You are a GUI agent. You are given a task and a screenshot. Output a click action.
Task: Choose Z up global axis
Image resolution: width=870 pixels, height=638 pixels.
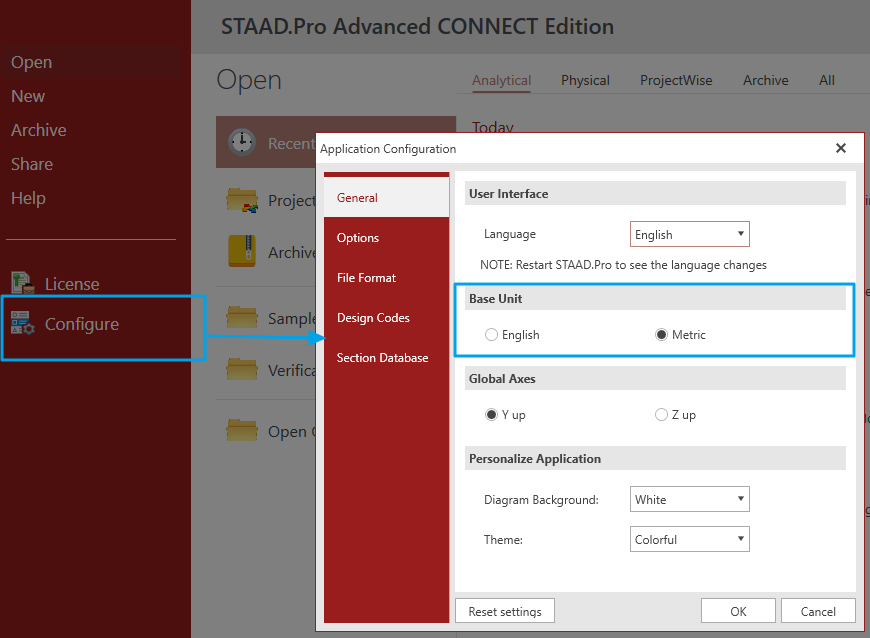[661, 414]
